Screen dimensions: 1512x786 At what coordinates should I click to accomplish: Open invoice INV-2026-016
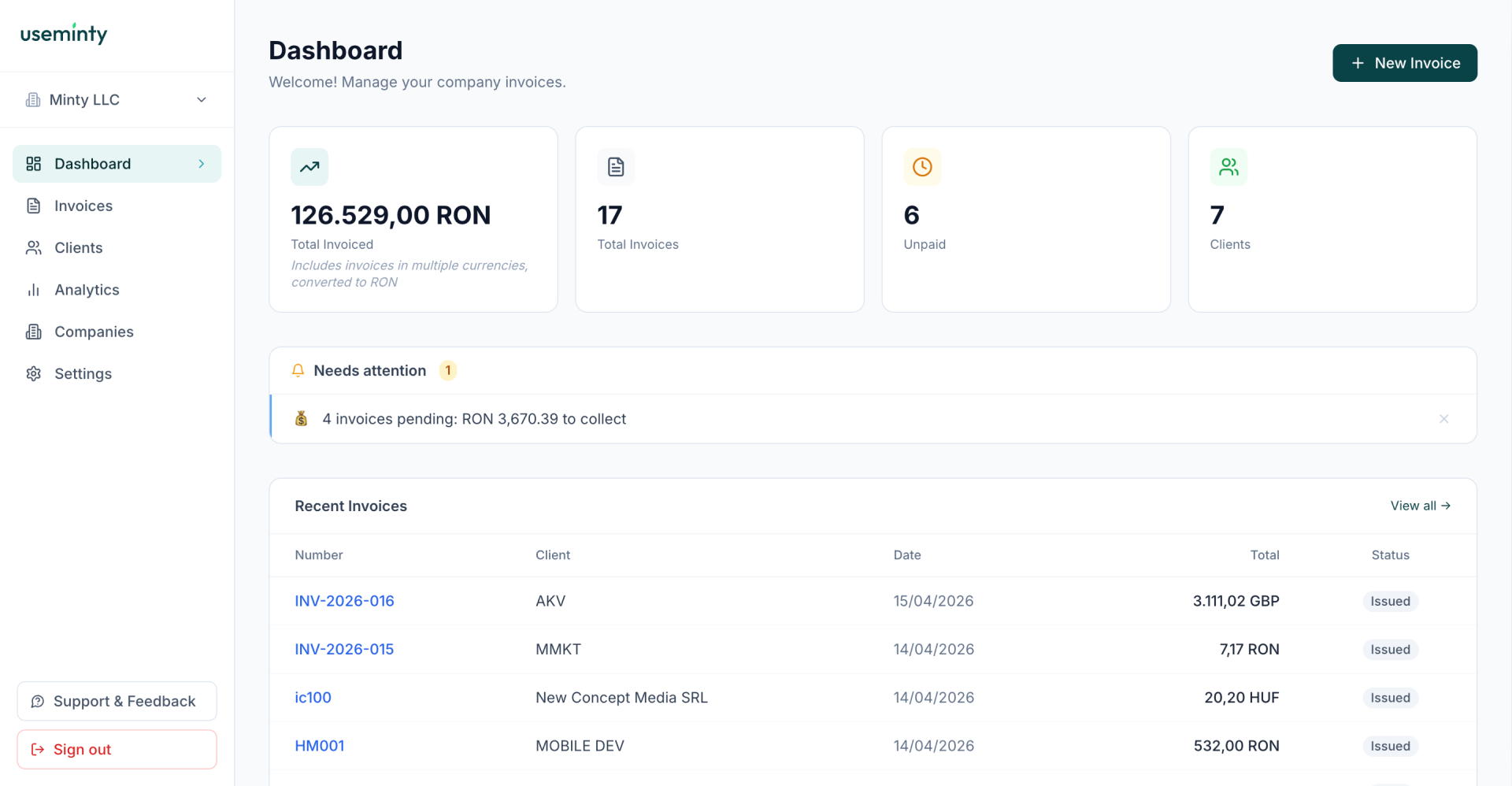point(344,601)
